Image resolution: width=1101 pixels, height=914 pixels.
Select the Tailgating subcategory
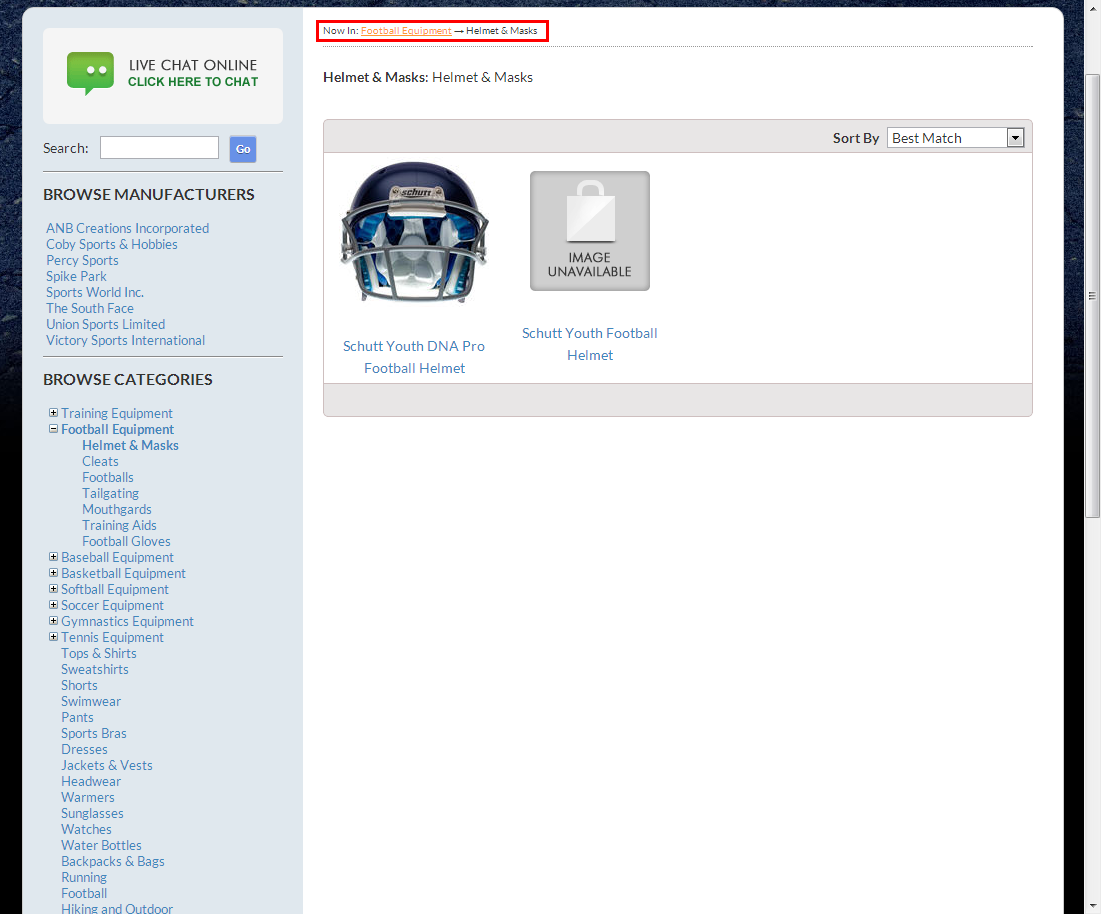[x=110, y=494]
